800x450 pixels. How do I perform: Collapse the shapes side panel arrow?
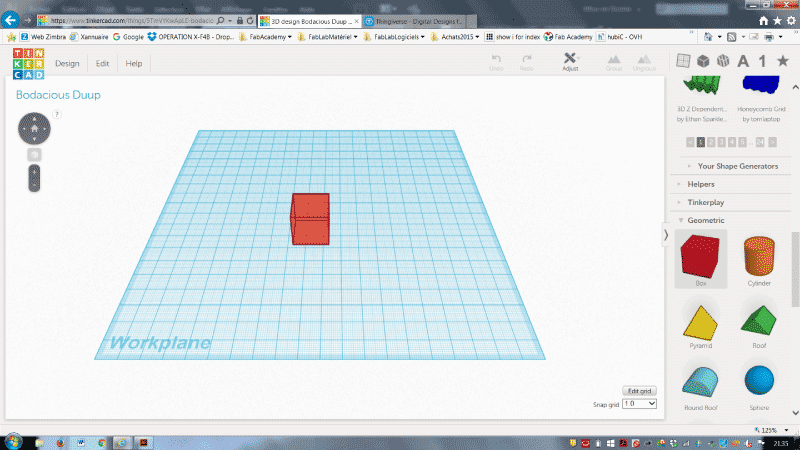[666, 235]
